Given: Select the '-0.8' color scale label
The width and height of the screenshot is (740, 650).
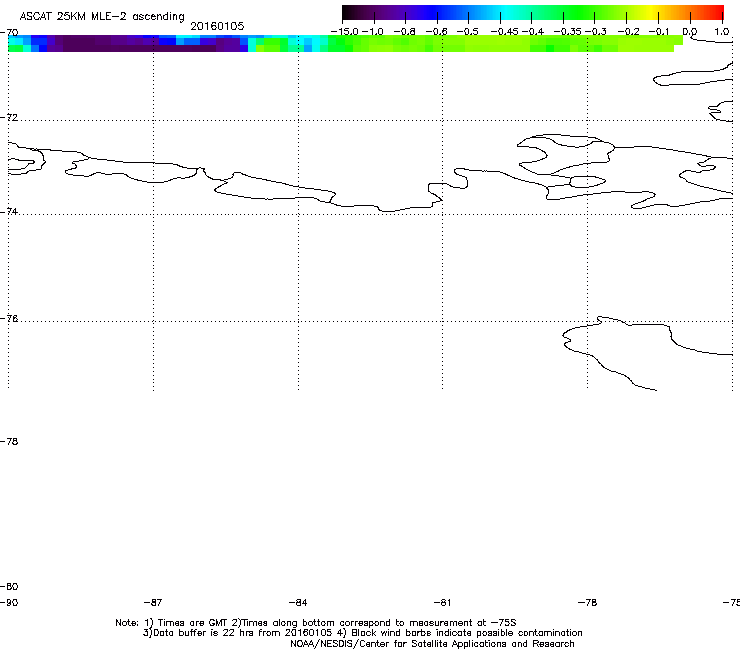Looking at the screenshot, I should coord(404,32).
